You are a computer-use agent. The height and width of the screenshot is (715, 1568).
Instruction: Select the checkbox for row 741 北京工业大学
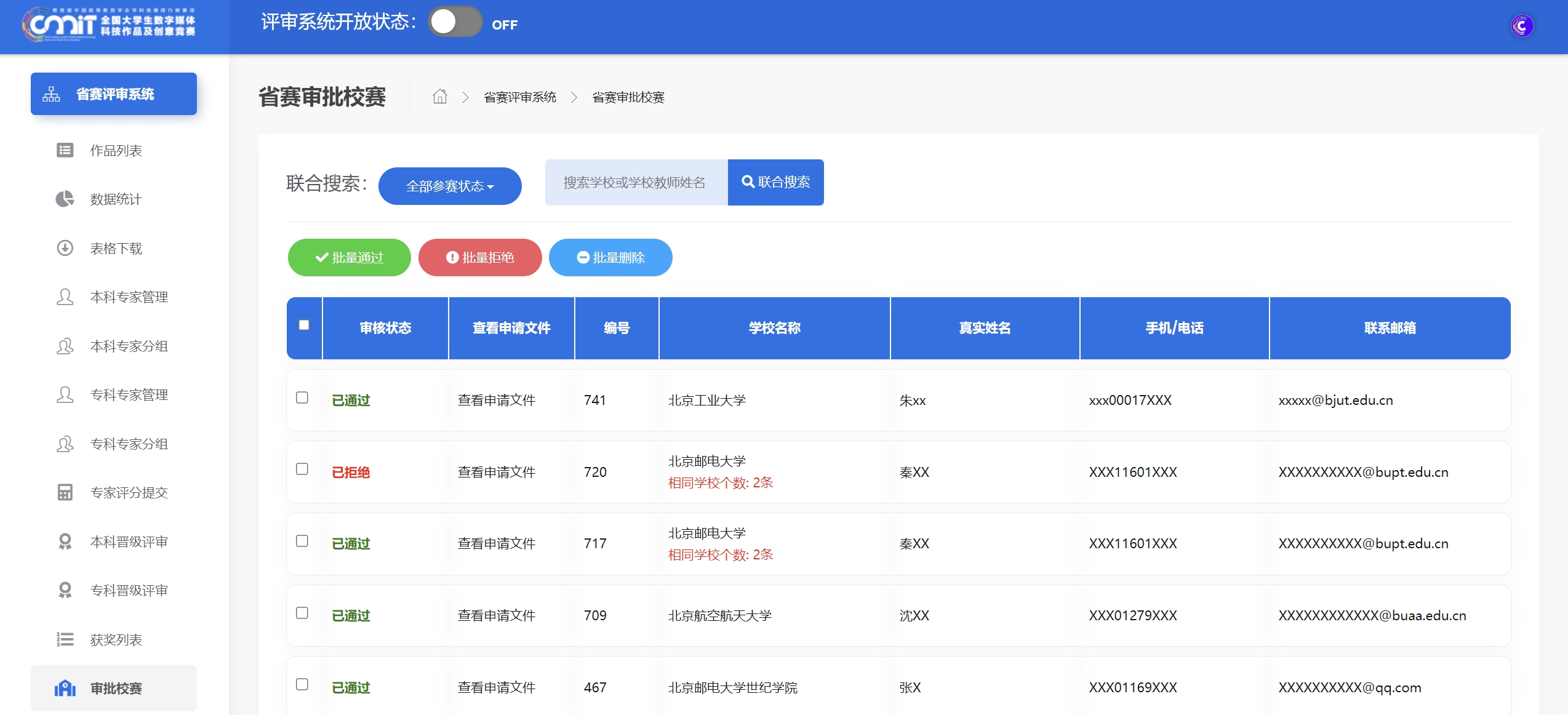(302, 397)
